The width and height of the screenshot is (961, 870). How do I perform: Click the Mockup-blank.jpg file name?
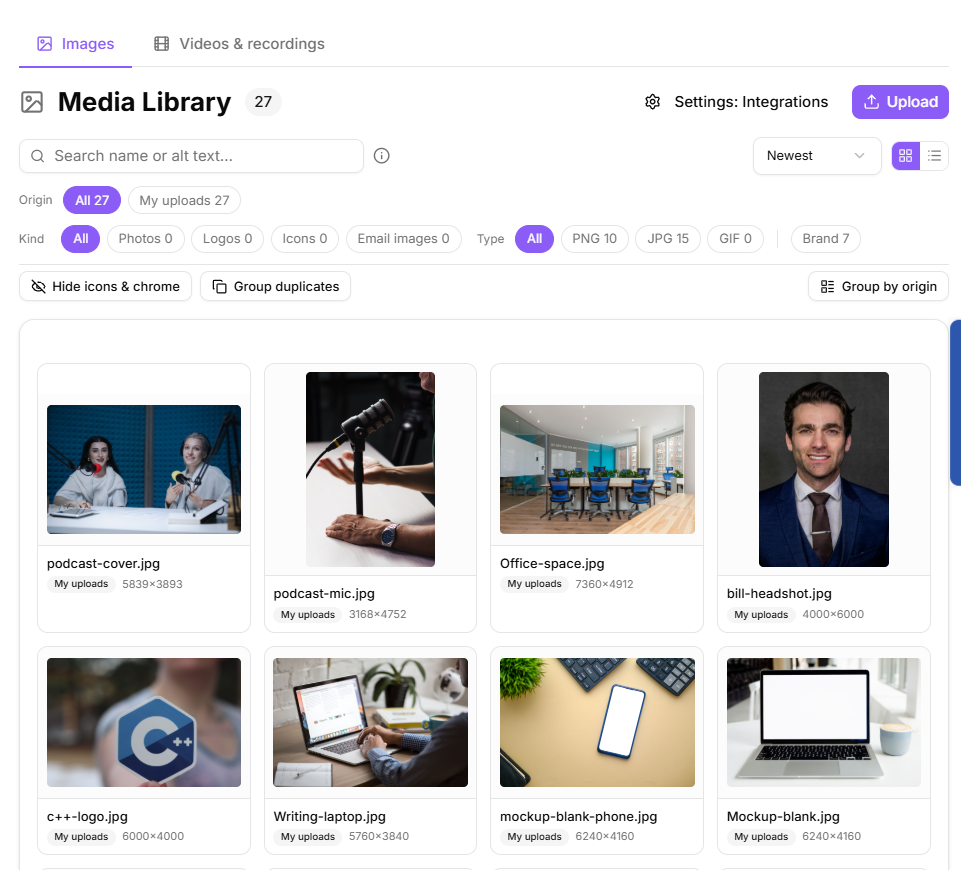[783, 817]
